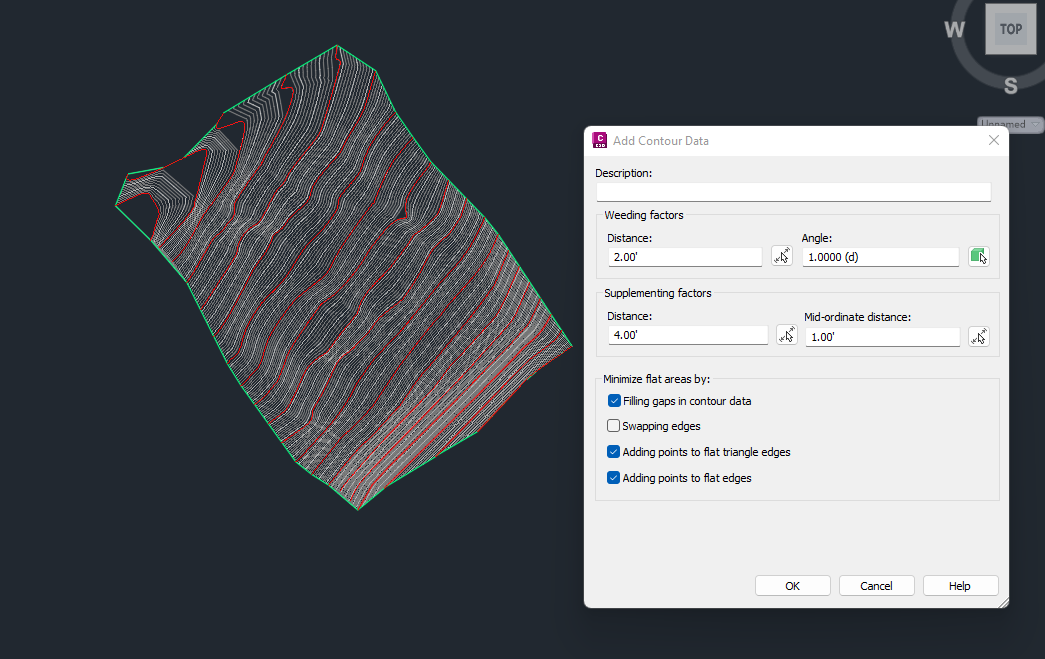
Task: Click the Weeding factors group label
Action: tap(644, 215)
